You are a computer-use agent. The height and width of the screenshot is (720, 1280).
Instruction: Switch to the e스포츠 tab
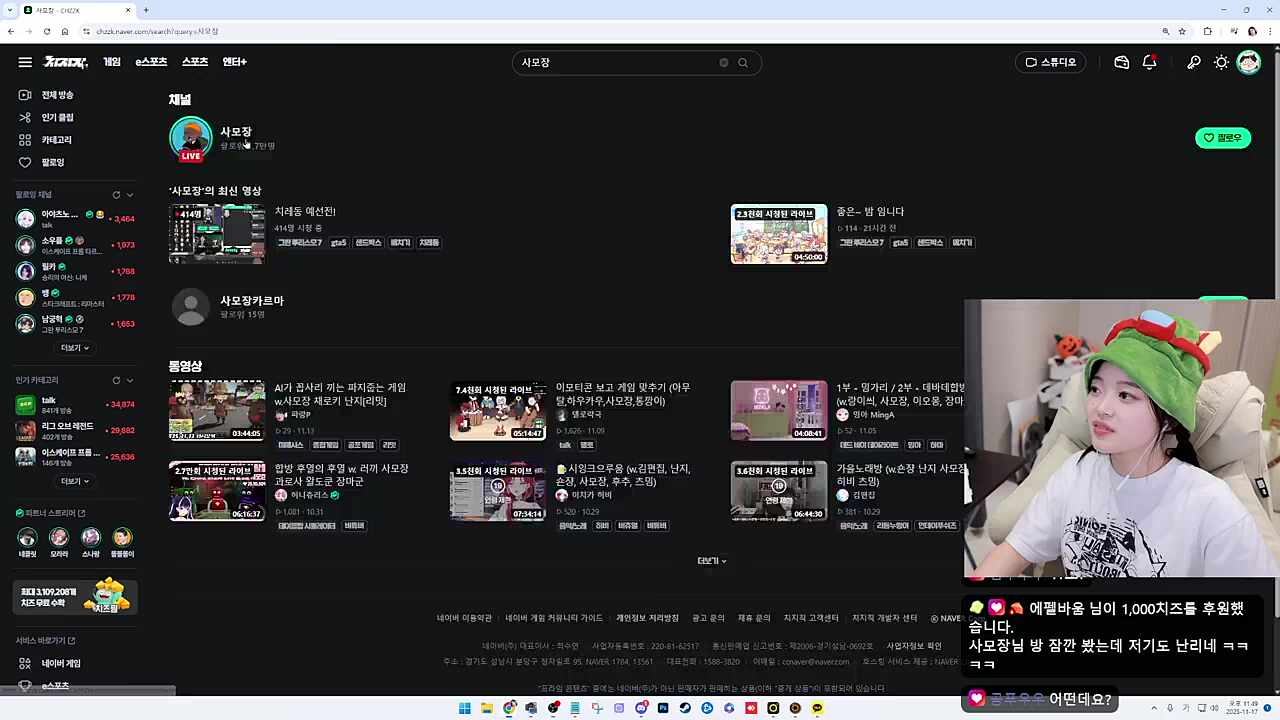pyautogui.click(x=151, y=61)
